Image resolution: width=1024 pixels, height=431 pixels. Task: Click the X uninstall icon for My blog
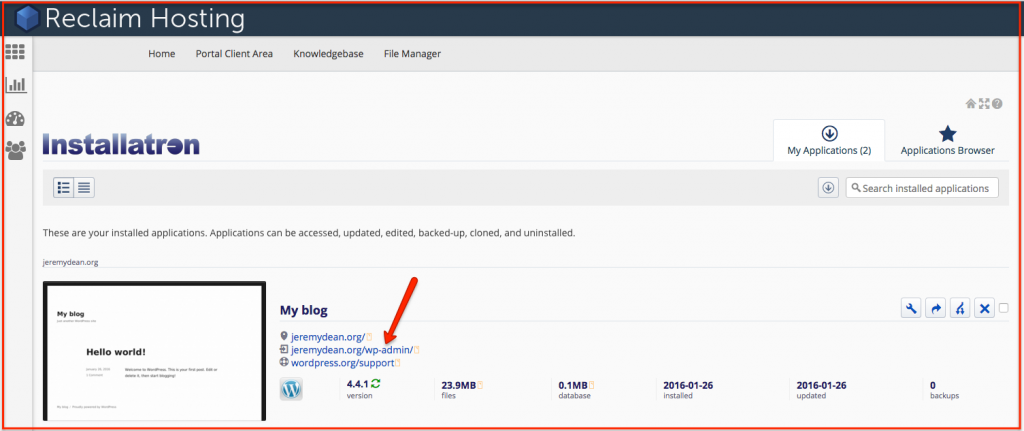click(984, 308)
